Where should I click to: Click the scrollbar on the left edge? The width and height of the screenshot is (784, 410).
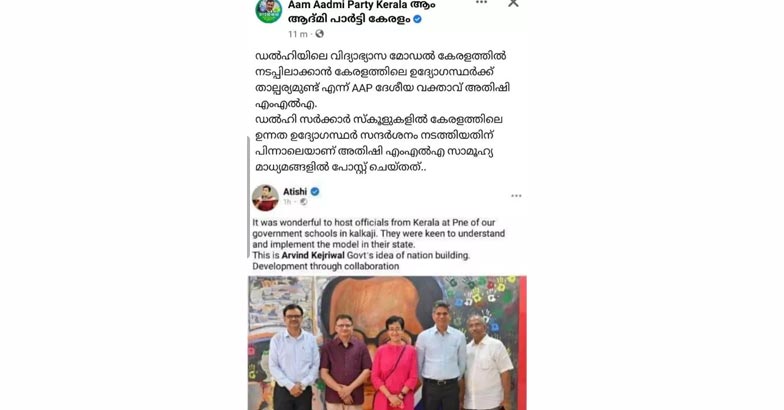(248, 197)
